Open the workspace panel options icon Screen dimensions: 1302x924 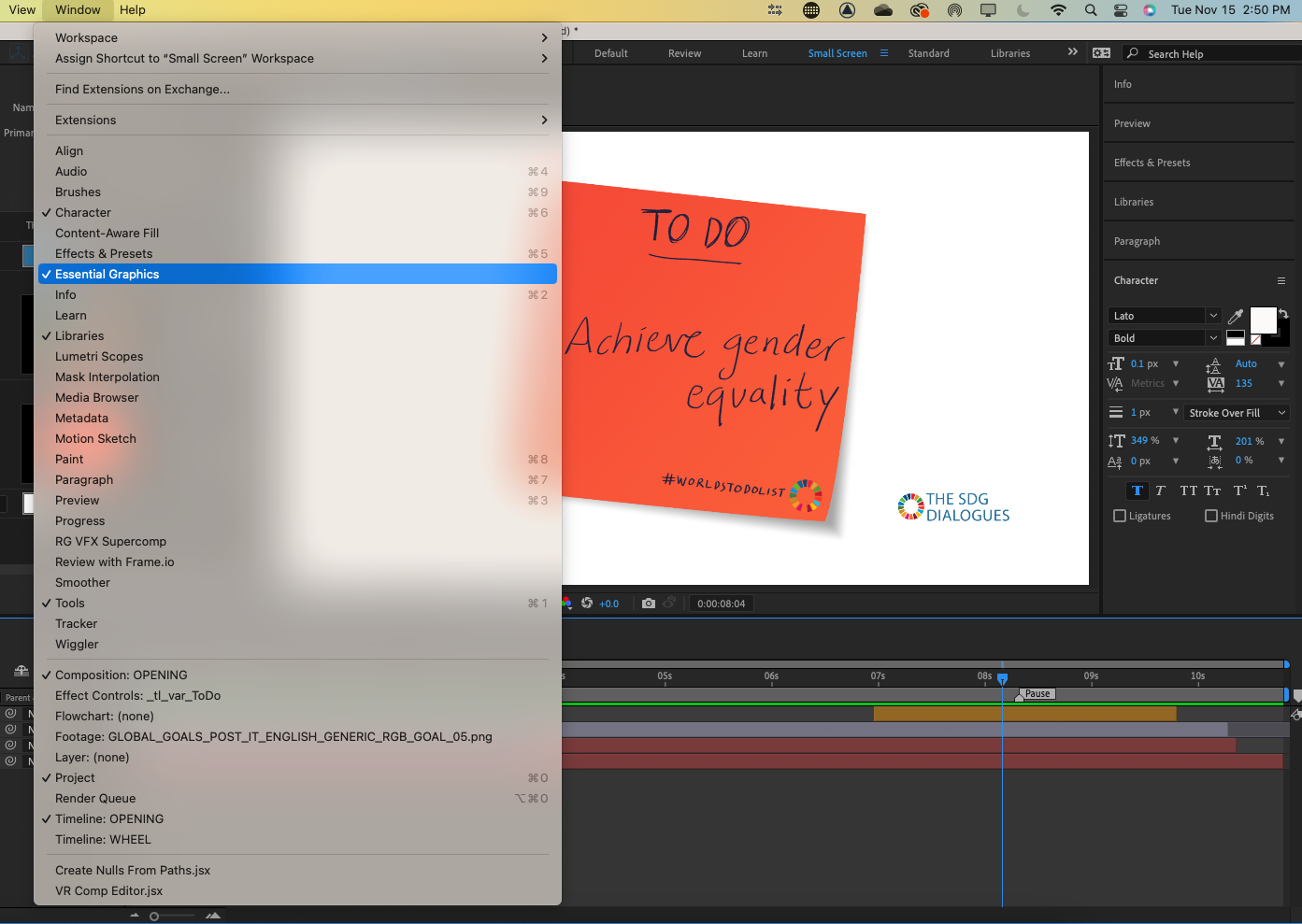point(1102,53)
